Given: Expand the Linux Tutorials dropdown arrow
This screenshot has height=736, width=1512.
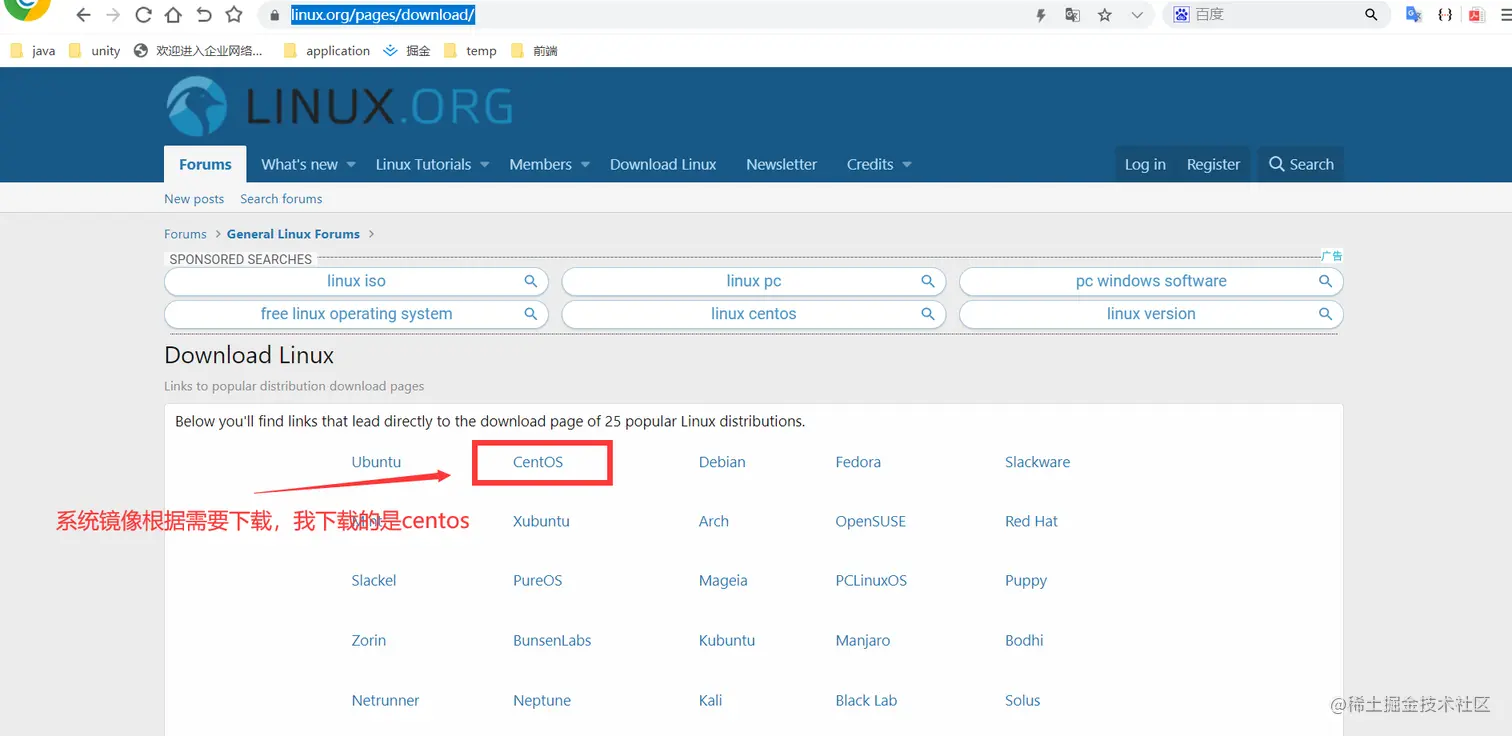Looking at the screenshot, I should [x=484, y=165].
